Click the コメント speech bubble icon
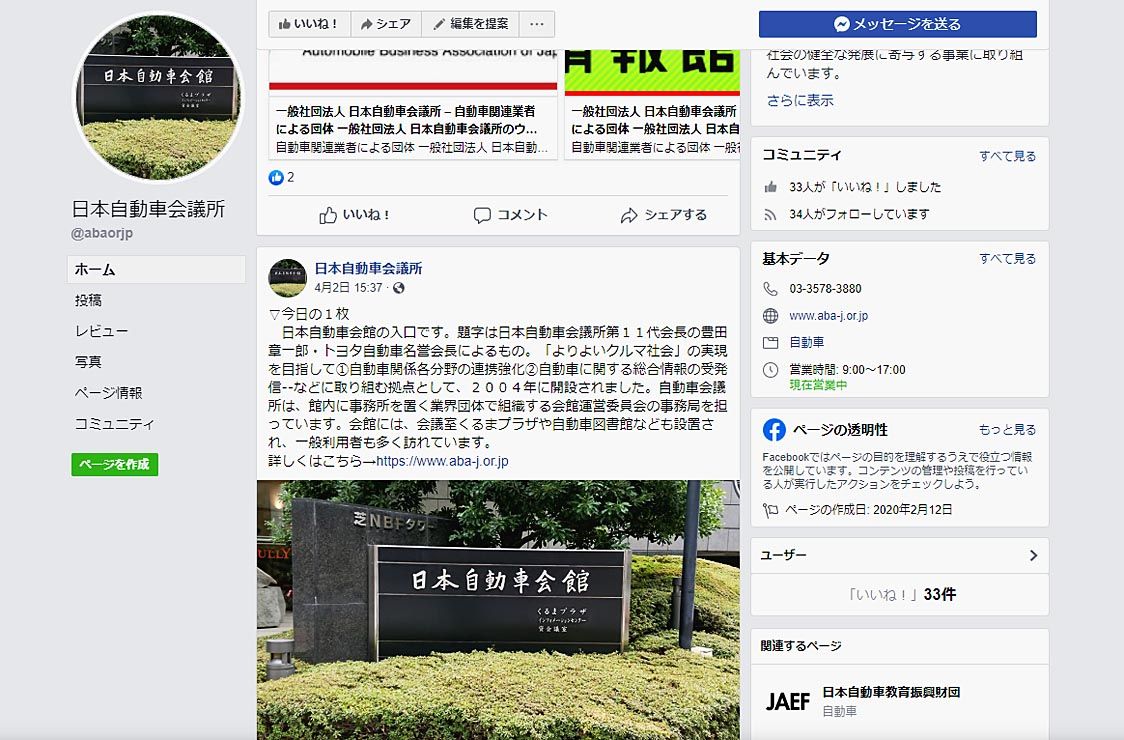Screen dimensions: 1124x740 point(482,215)
